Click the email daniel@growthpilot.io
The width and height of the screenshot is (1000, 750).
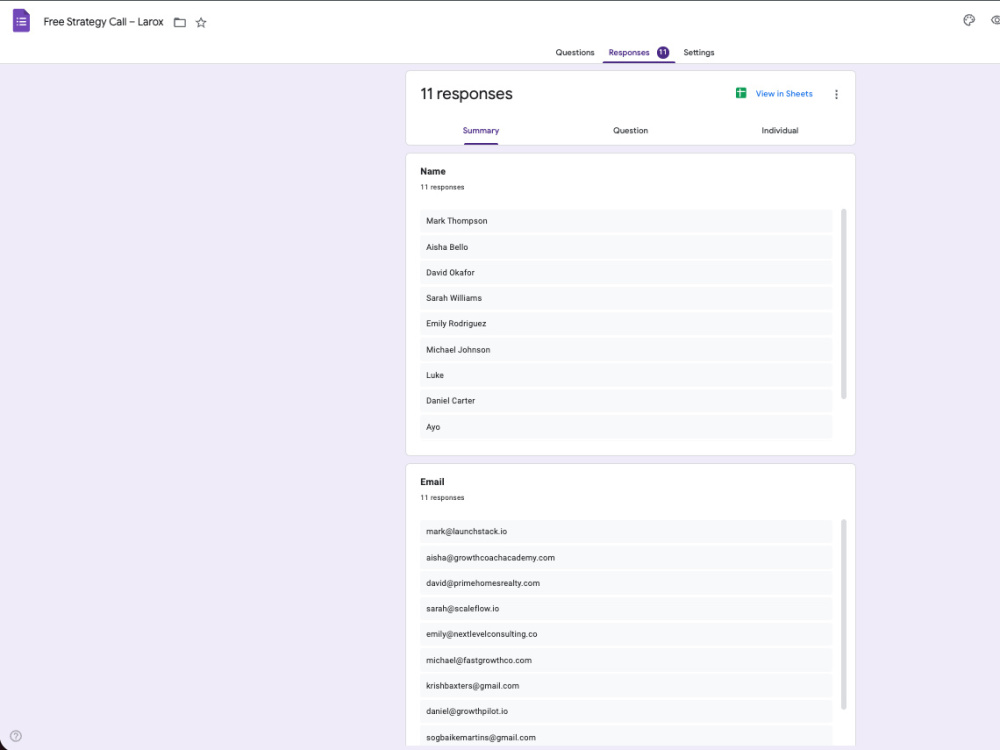(x=467, y=711)
